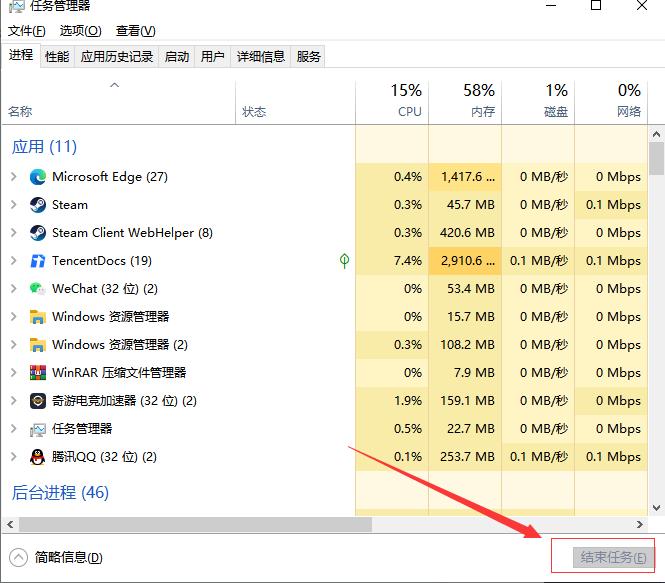Image resolution: width=665 pixels, height=583 pixels.
Task: Expand the Windows 资源管理器 (2) group
Action: pyautogui.click(x=14, y=345)
